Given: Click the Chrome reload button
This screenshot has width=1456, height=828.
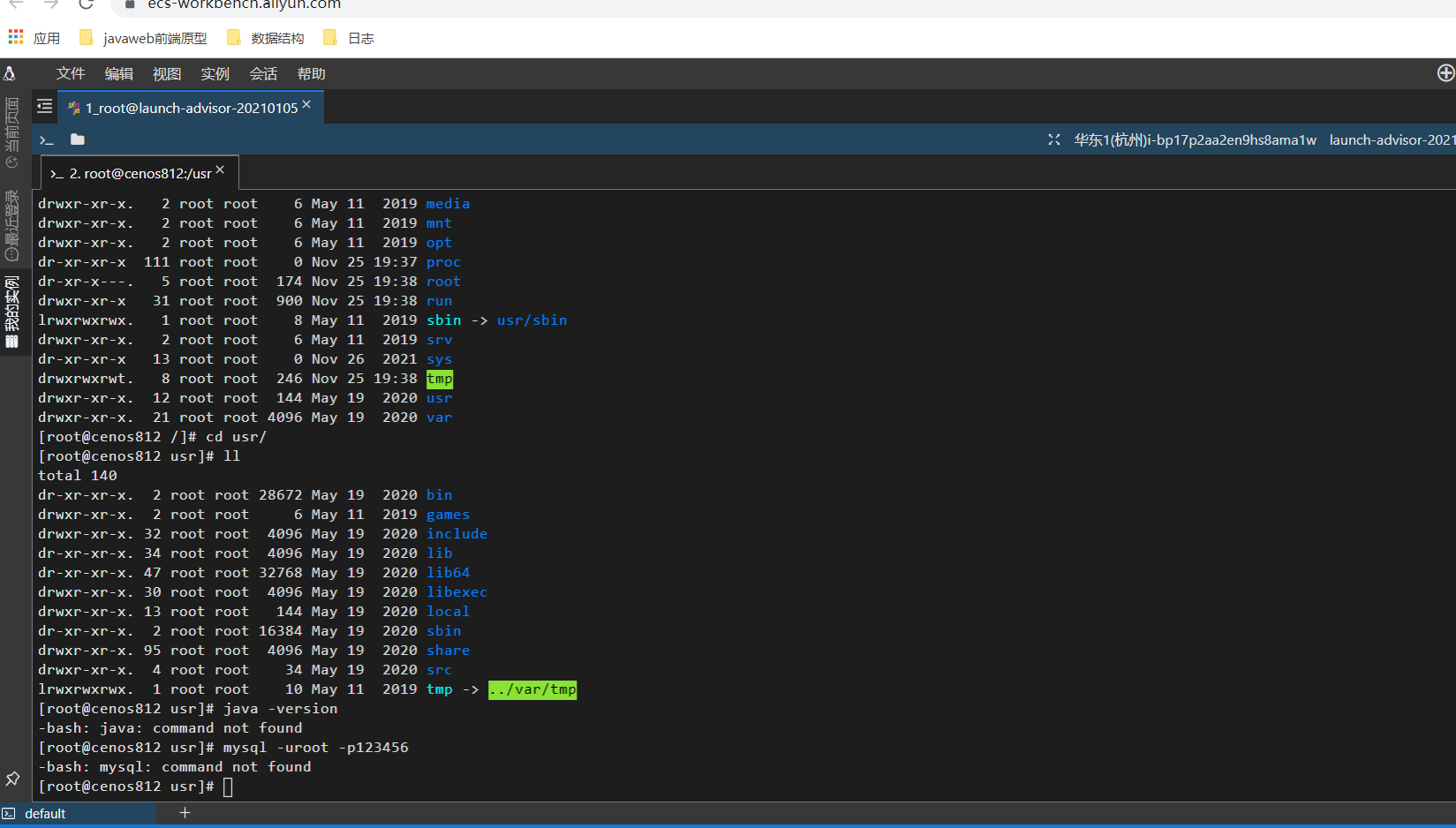Looking at the screenshot, I should click(x=86, y=4).
